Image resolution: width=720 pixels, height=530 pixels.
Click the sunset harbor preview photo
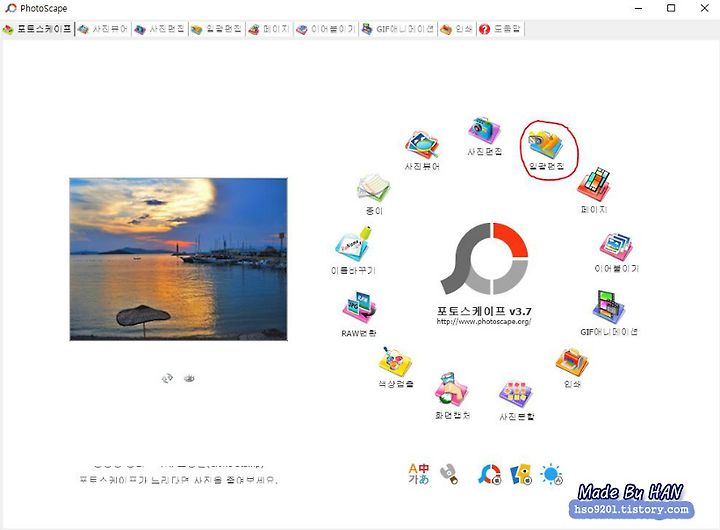coord(179,259)
